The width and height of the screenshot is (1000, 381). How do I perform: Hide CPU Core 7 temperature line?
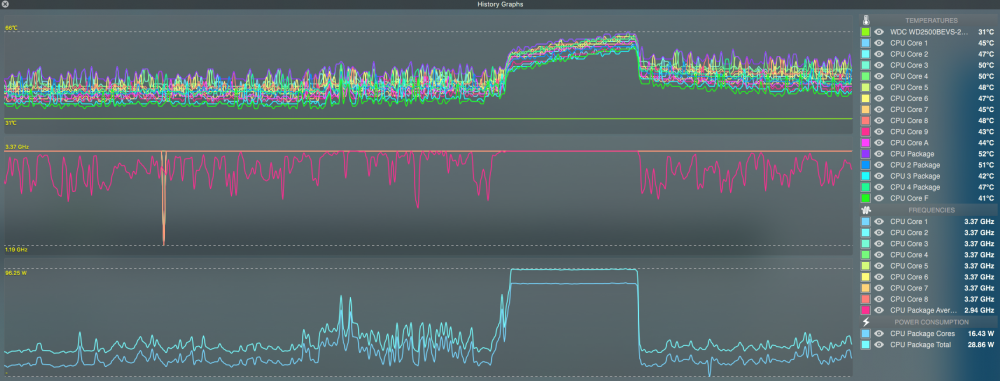click(x=879, y=109)
